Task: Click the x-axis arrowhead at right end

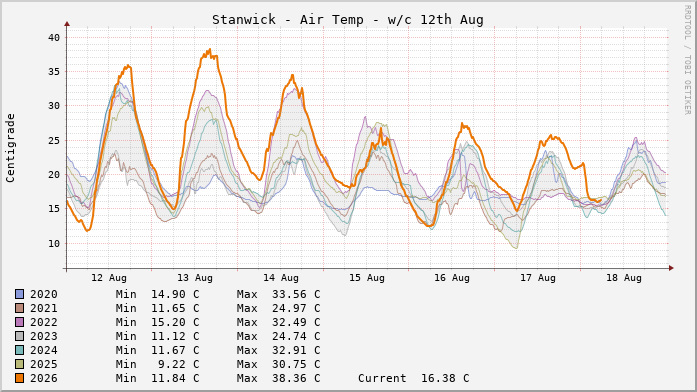Action: pos(671,268)
